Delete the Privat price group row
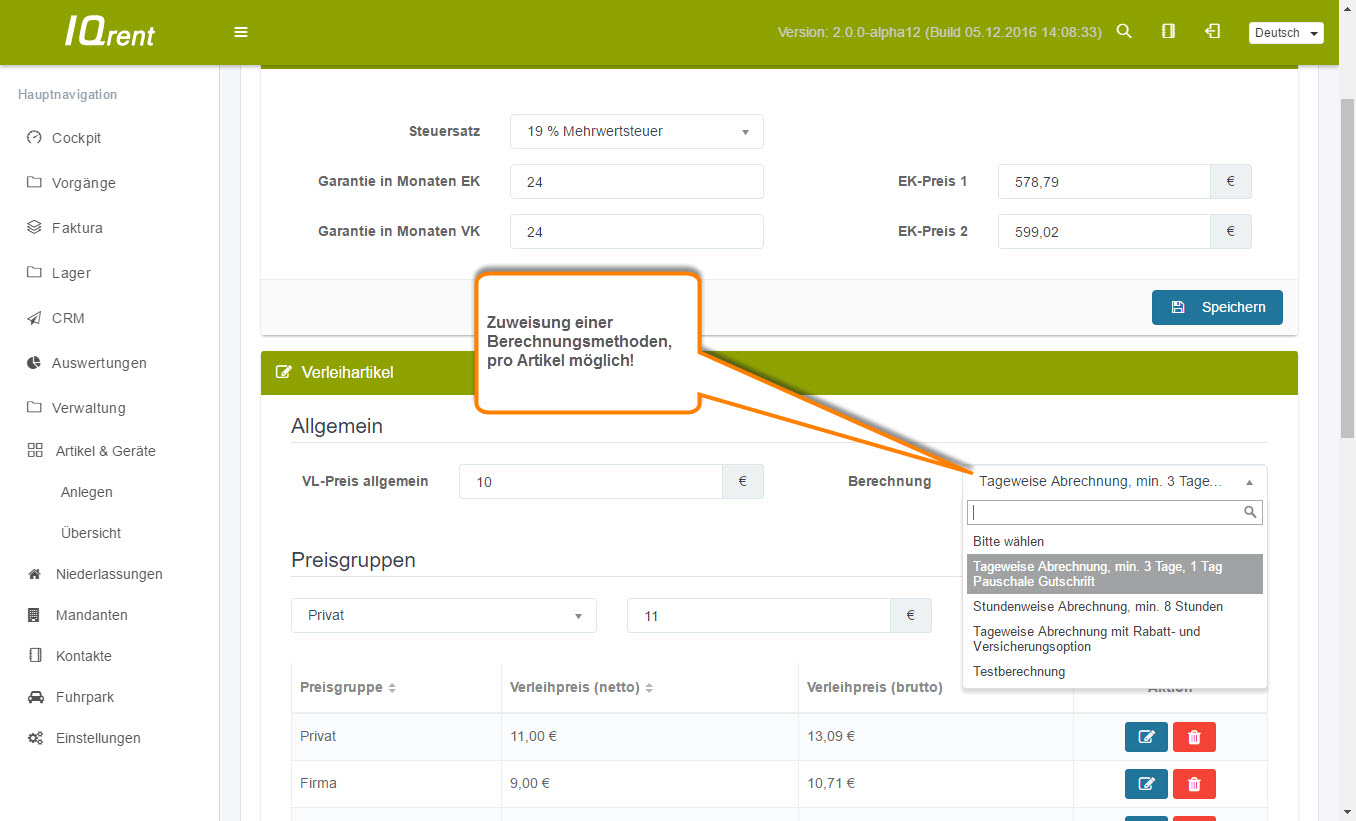 [1194, 737]
